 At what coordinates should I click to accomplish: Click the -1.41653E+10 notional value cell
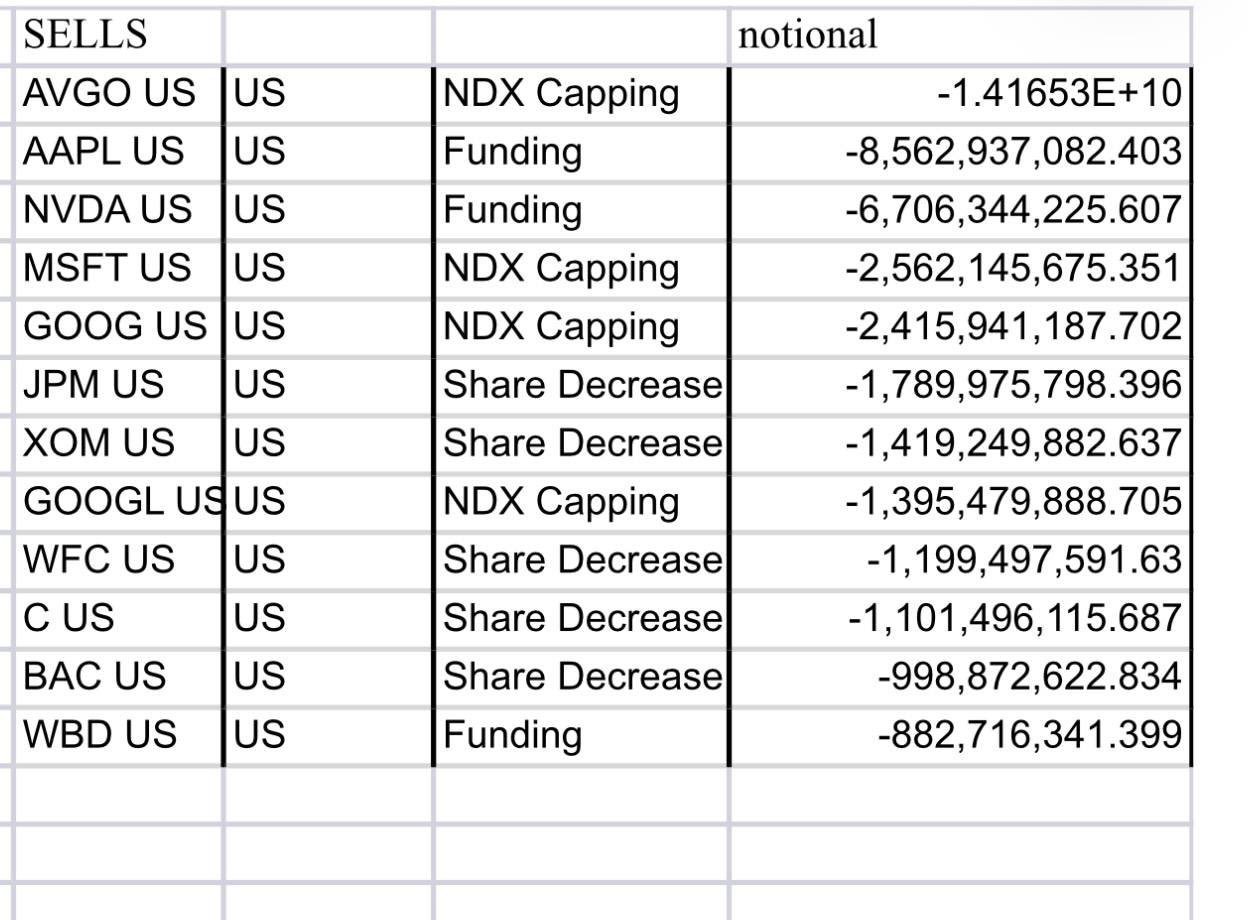pos(960,94)
